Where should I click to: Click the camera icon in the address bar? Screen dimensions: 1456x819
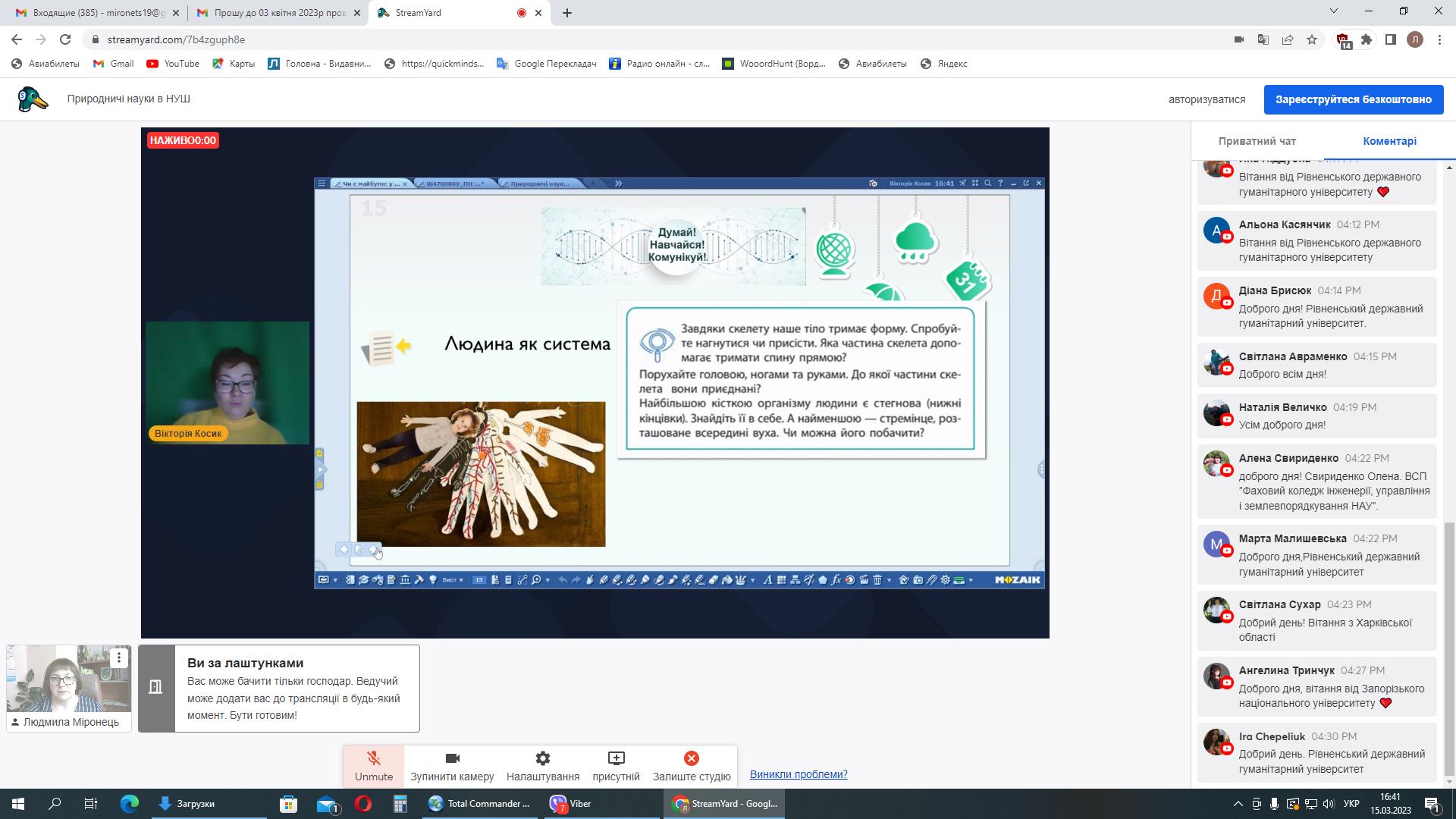(1239, 39)
